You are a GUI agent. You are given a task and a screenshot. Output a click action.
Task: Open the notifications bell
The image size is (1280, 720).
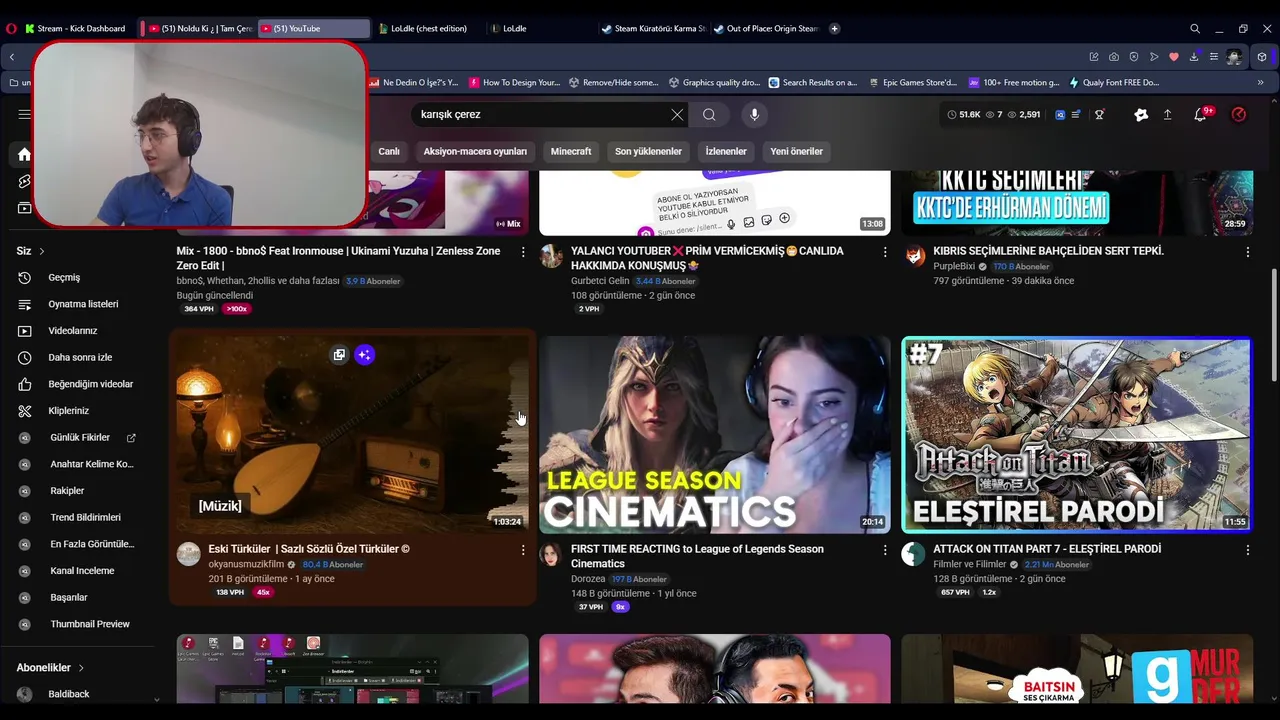point(1201,114)
